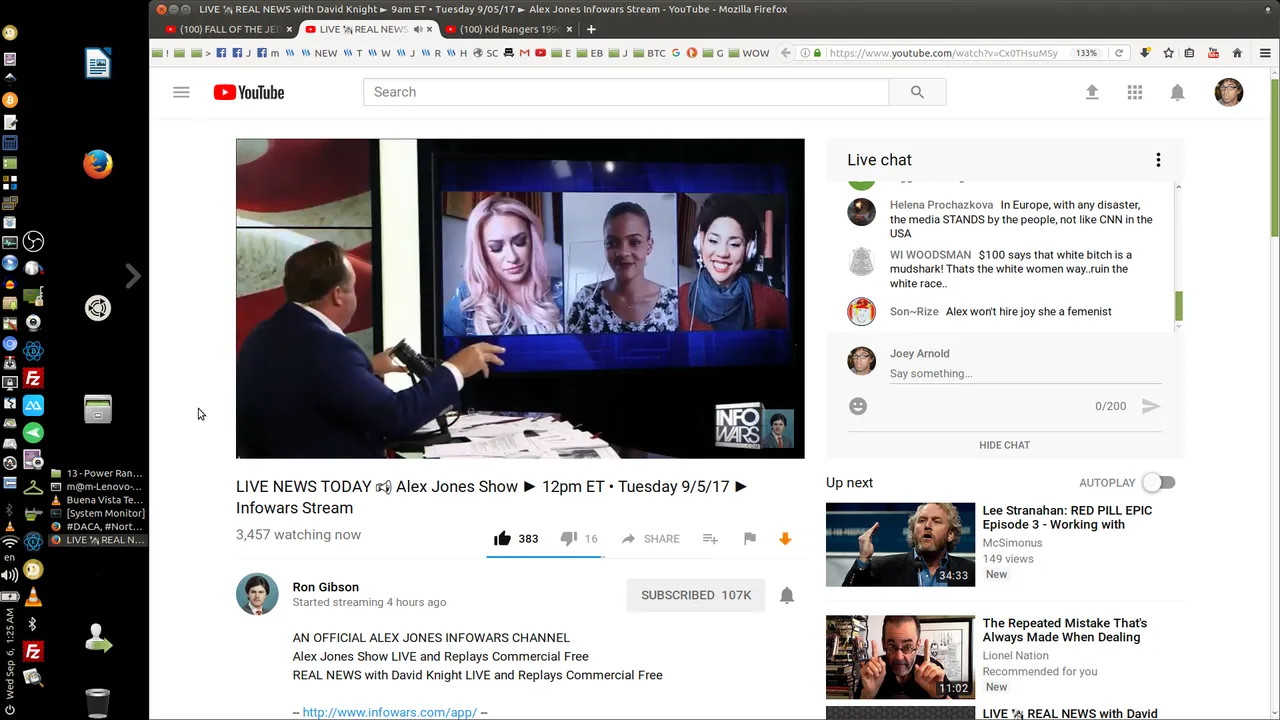Open a new Firefox tab with plus
The width and height of the screenshot is (1280, 720).
click(x=591, y=29)
